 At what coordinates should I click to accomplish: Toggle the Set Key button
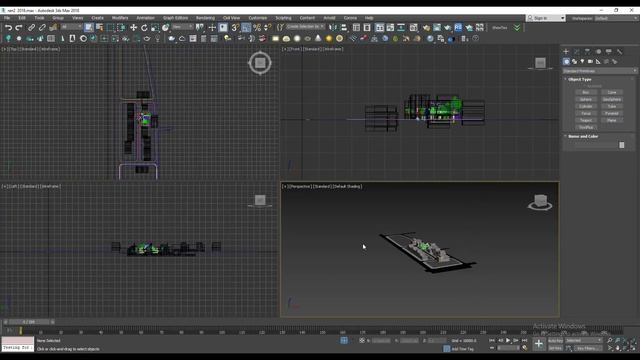(555, 348)
